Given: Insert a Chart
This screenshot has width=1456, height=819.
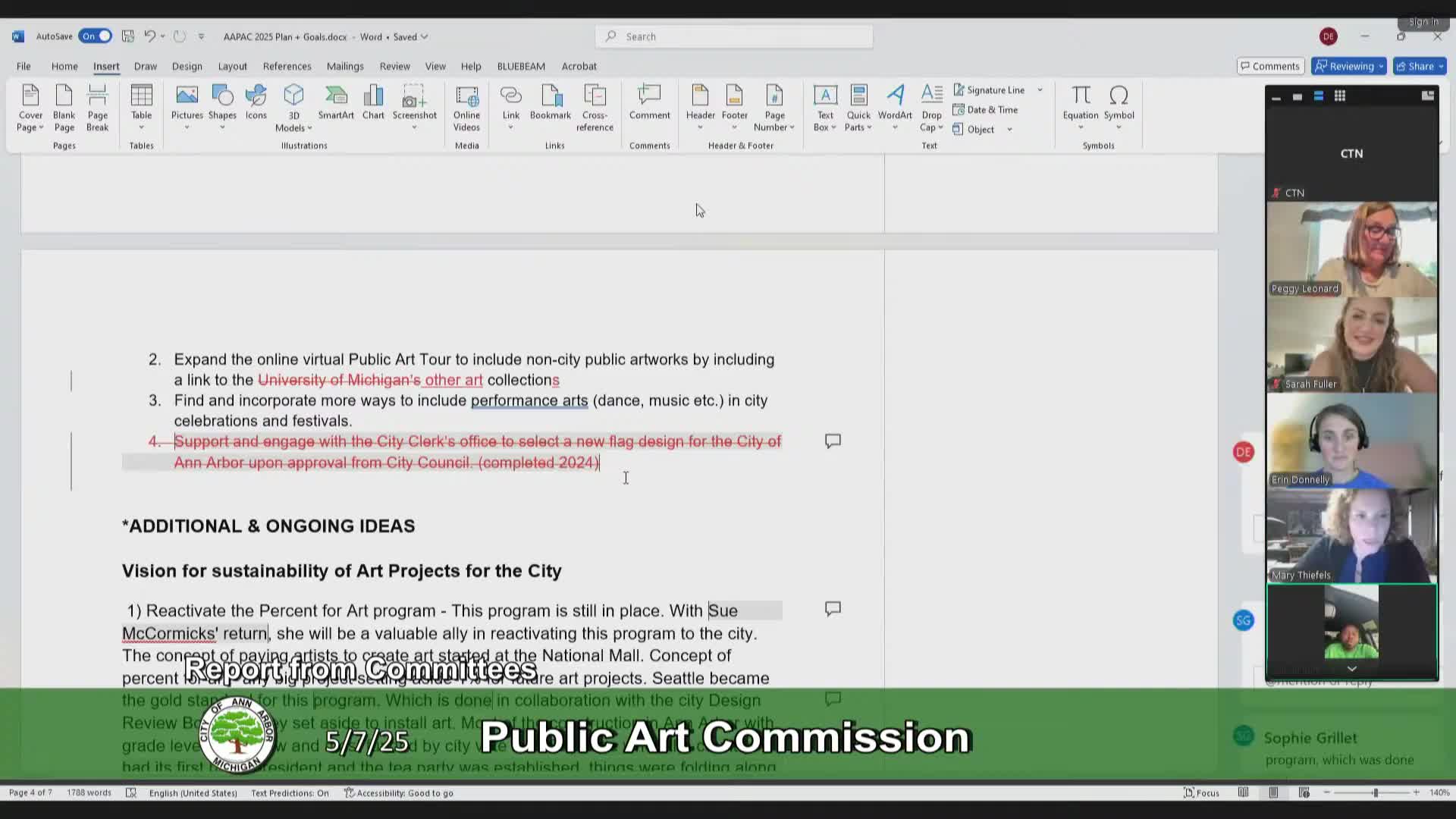Looking at the screenshot, I should [373, 102].
